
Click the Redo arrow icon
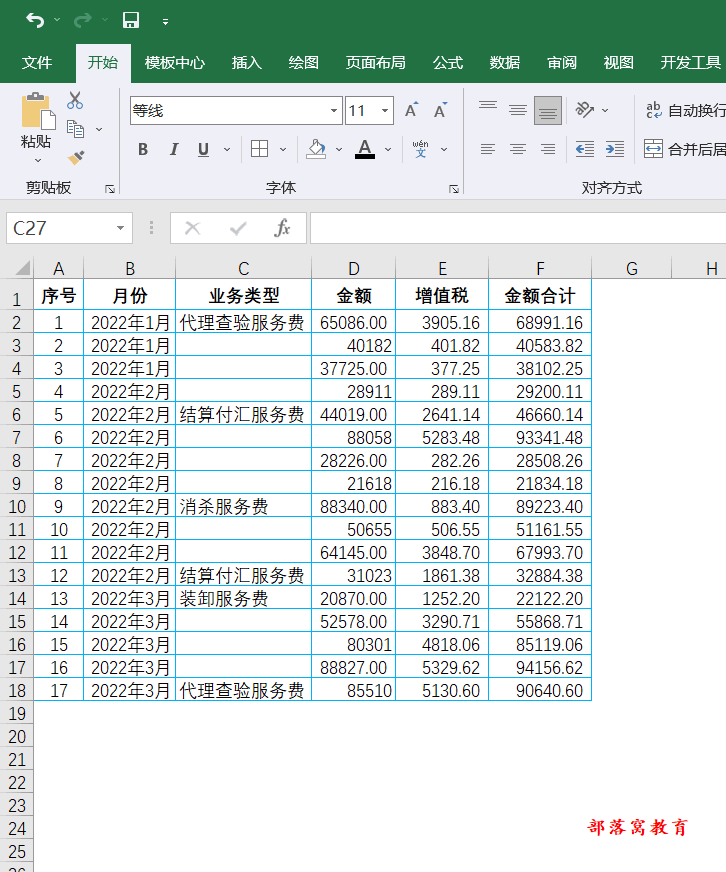83,21
